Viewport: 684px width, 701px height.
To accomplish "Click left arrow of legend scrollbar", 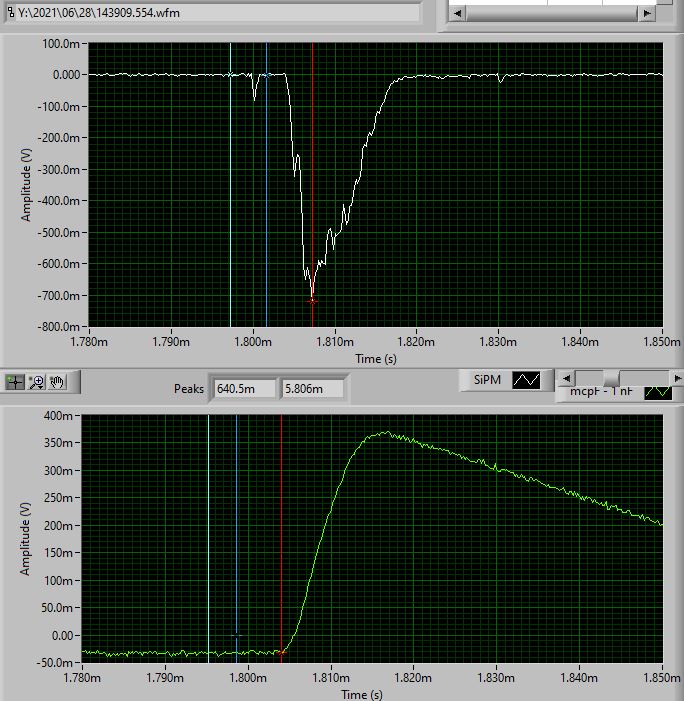I will click(x=566, y=379).
